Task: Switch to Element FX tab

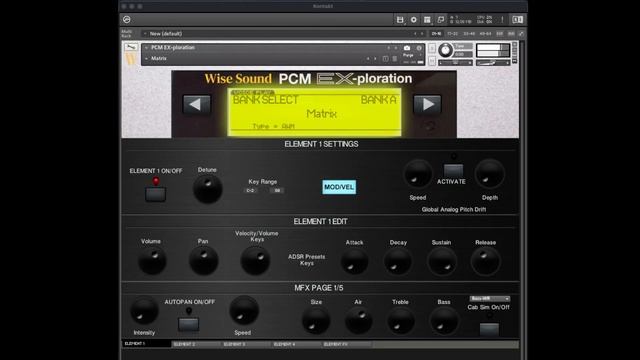Action: [x=347, y=344]
